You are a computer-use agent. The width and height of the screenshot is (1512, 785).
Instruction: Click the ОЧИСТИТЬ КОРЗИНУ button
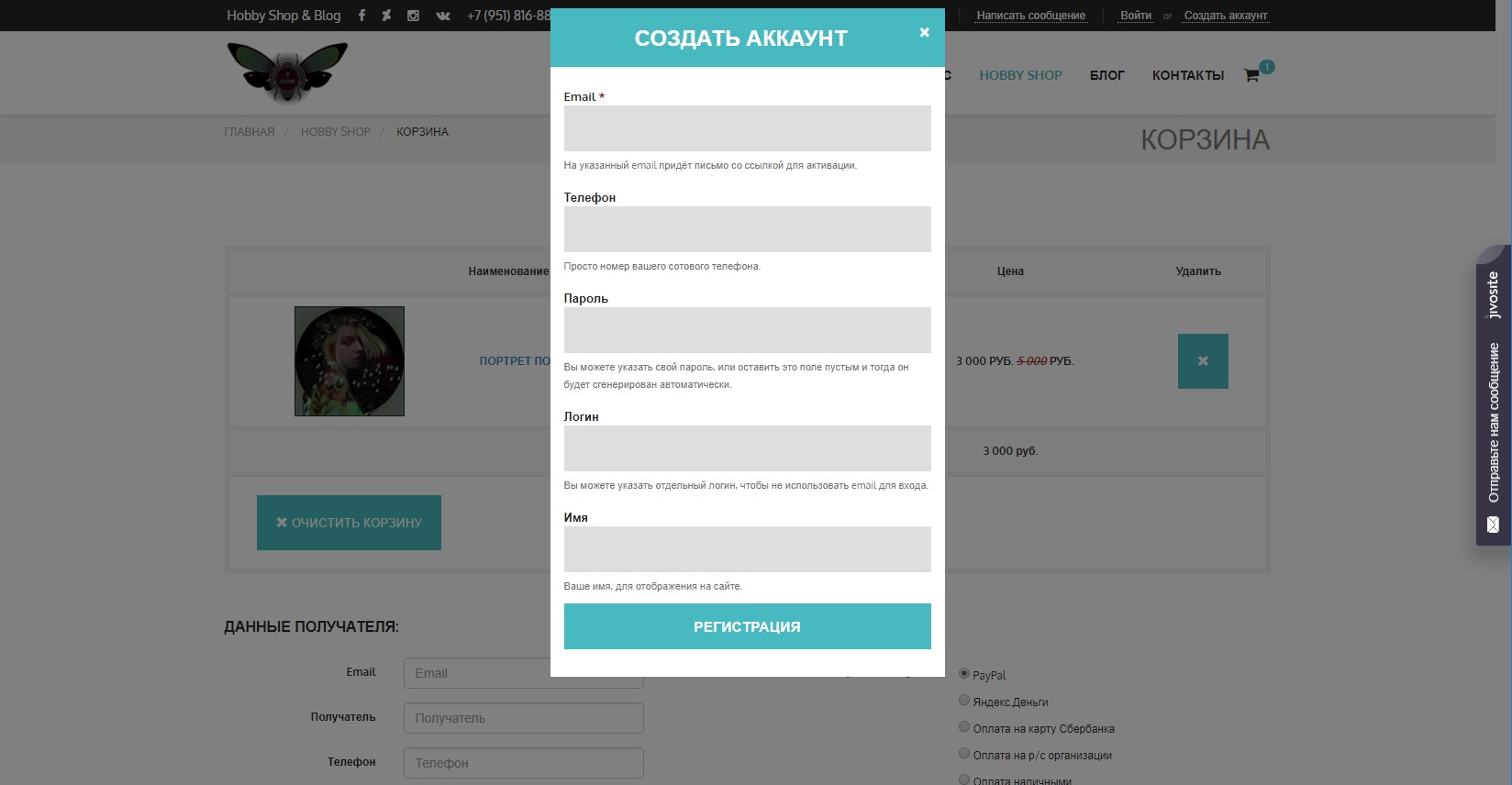coord(349,523)
